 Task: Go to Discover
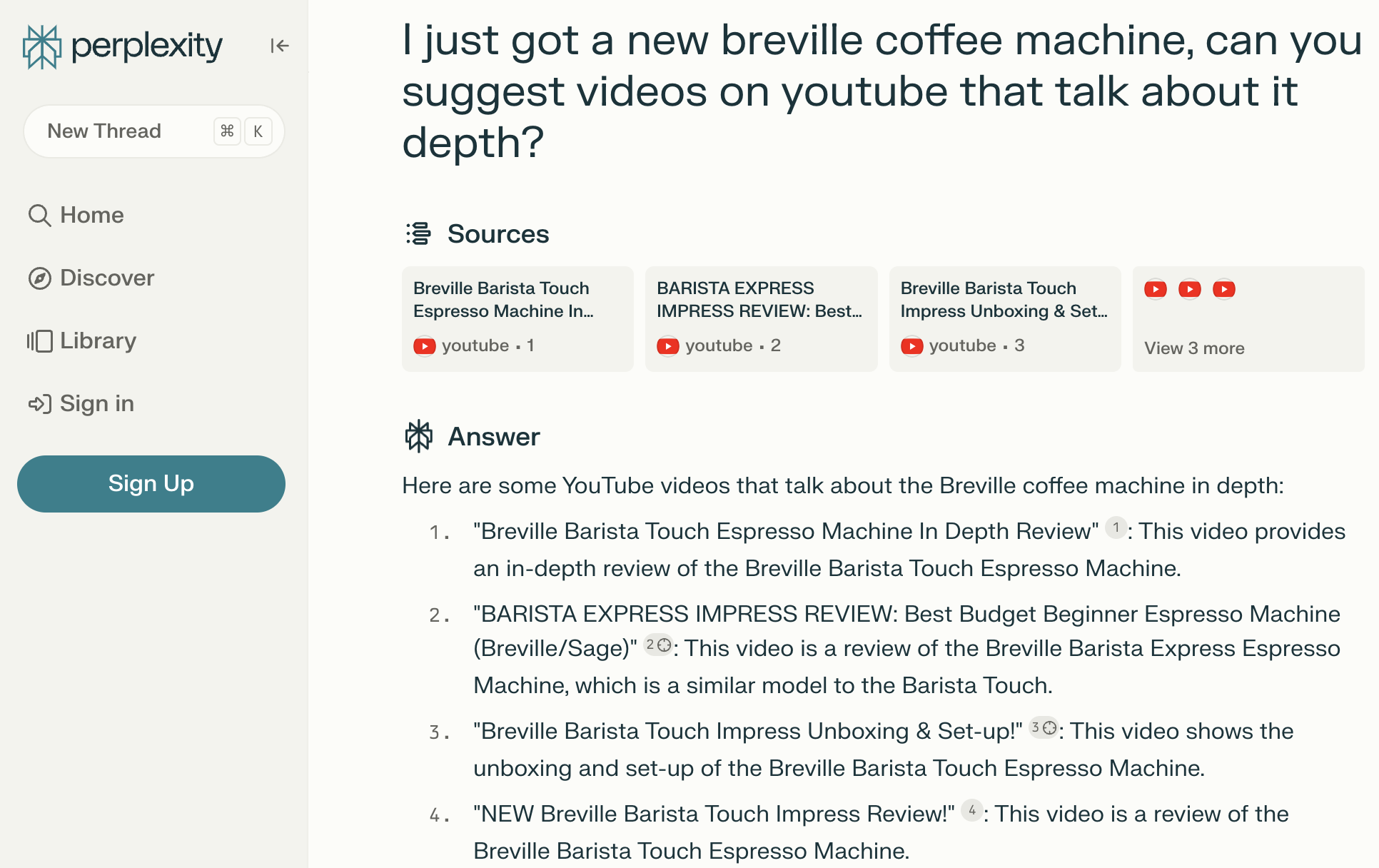tap(91, 278)
